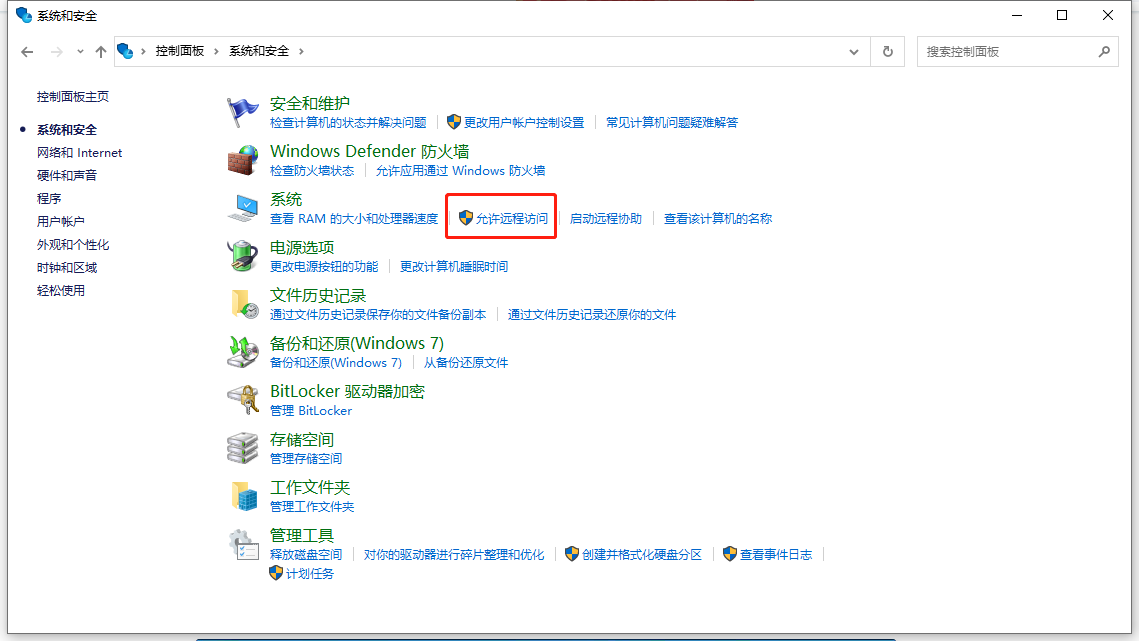
Task: Click 管理工作文件夹 link
Action: tap(312, 507)
